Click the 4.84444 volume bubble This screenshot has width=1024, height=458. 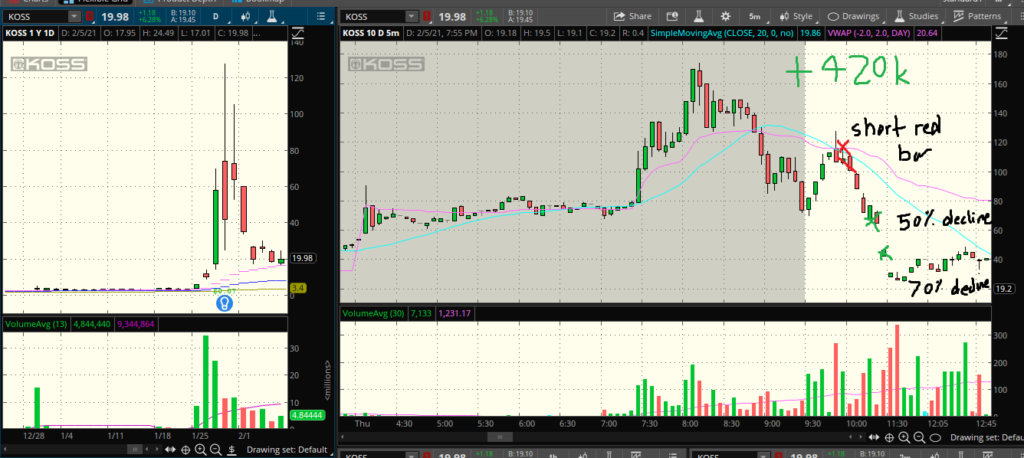pyautogui.click(x=306, y=414)
